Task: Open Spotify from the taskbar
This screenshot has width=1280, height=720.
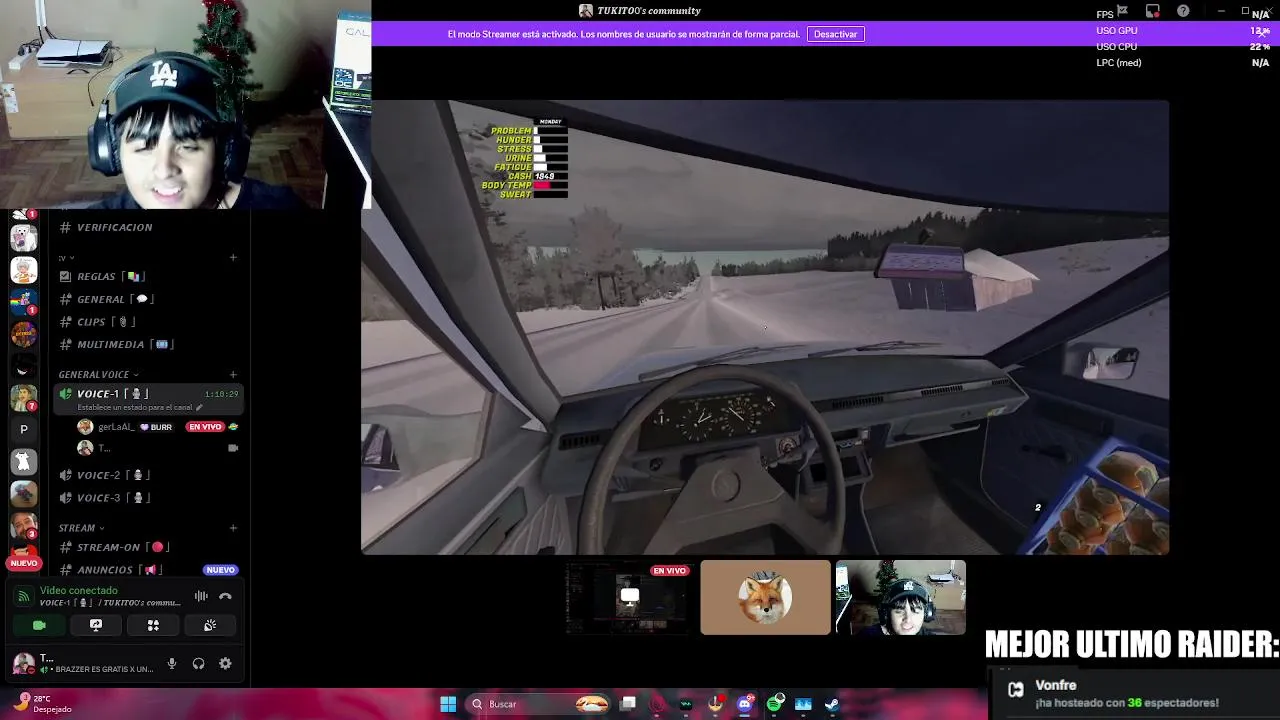Action: pyautogui.click(x=775, y=704)
